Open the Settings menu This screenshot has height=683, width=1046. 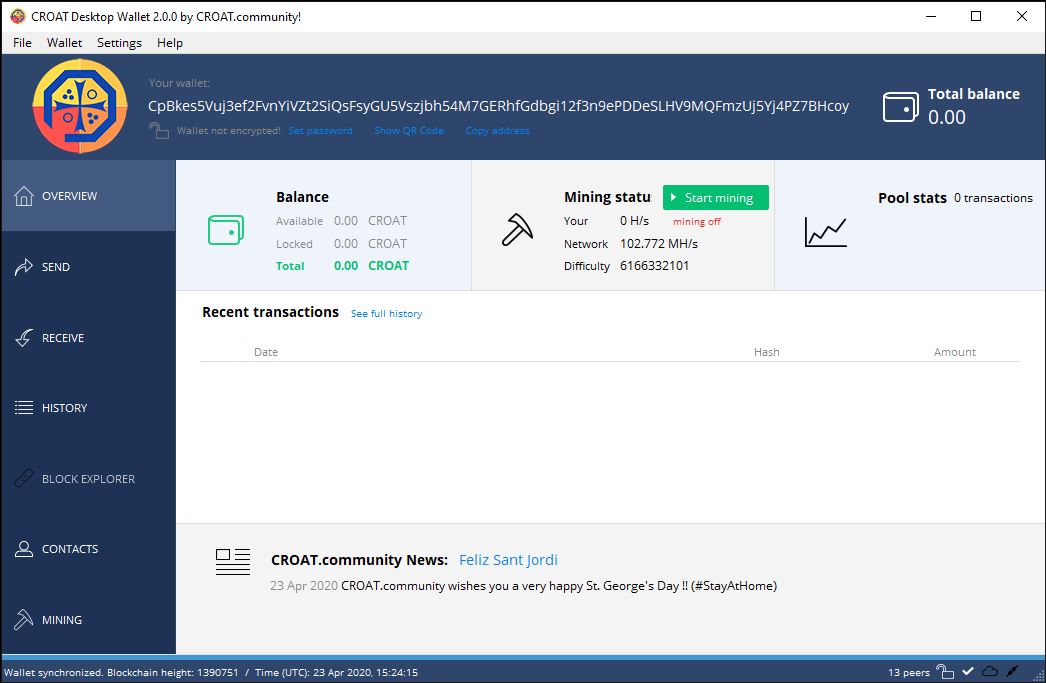(119, 43)
